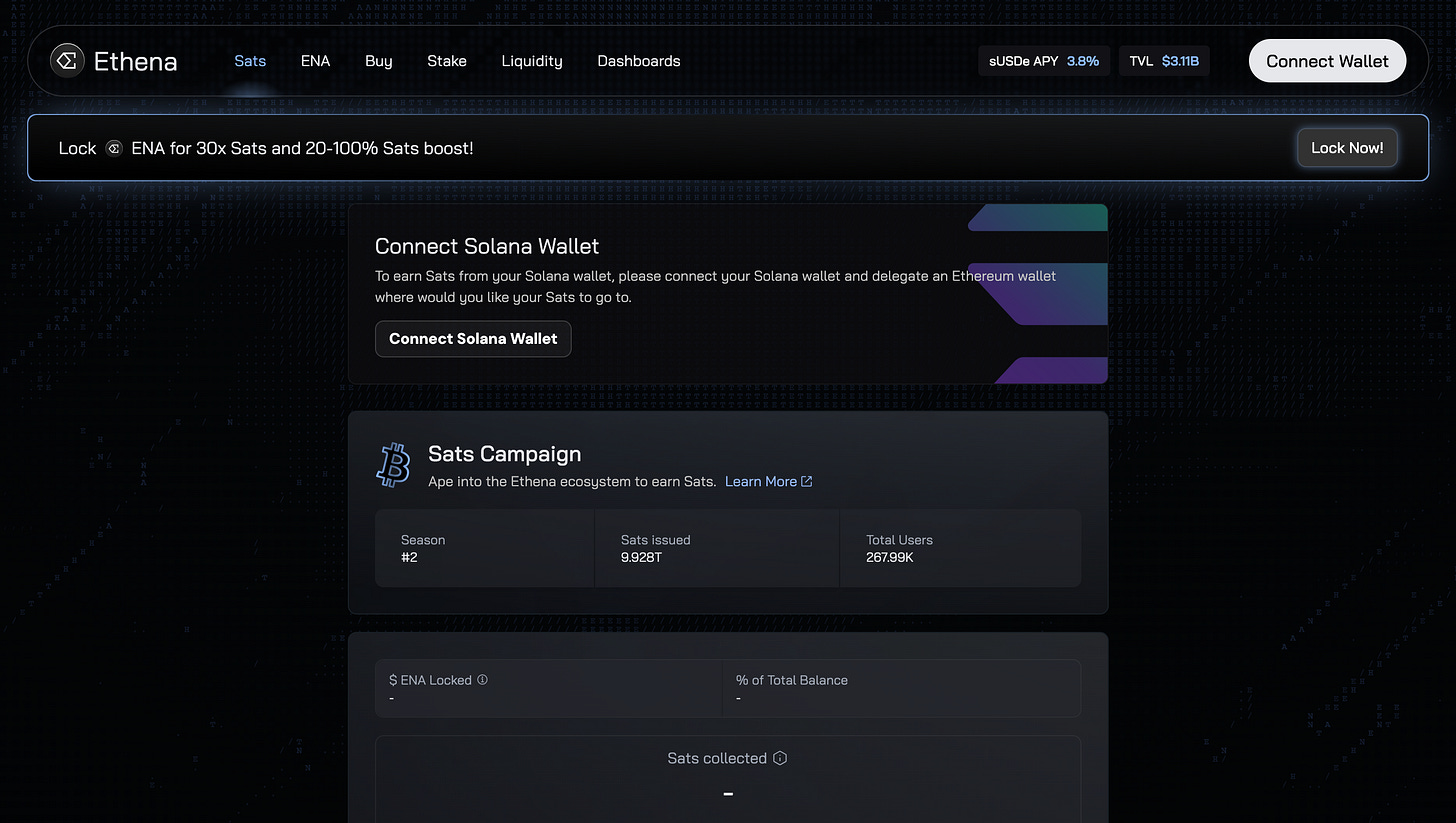Click the Connect Solana Wallet heading

487,246
